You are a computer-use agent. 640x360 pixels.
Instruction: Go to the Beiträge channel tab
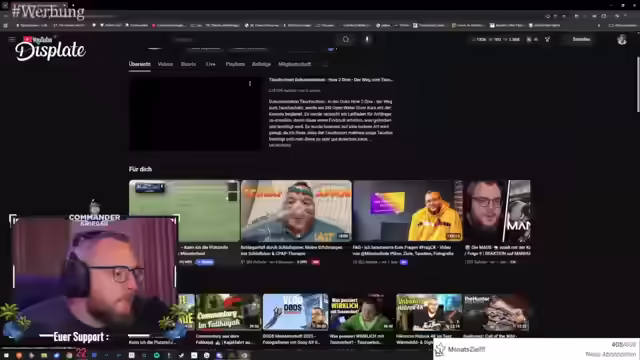(261, 64)
